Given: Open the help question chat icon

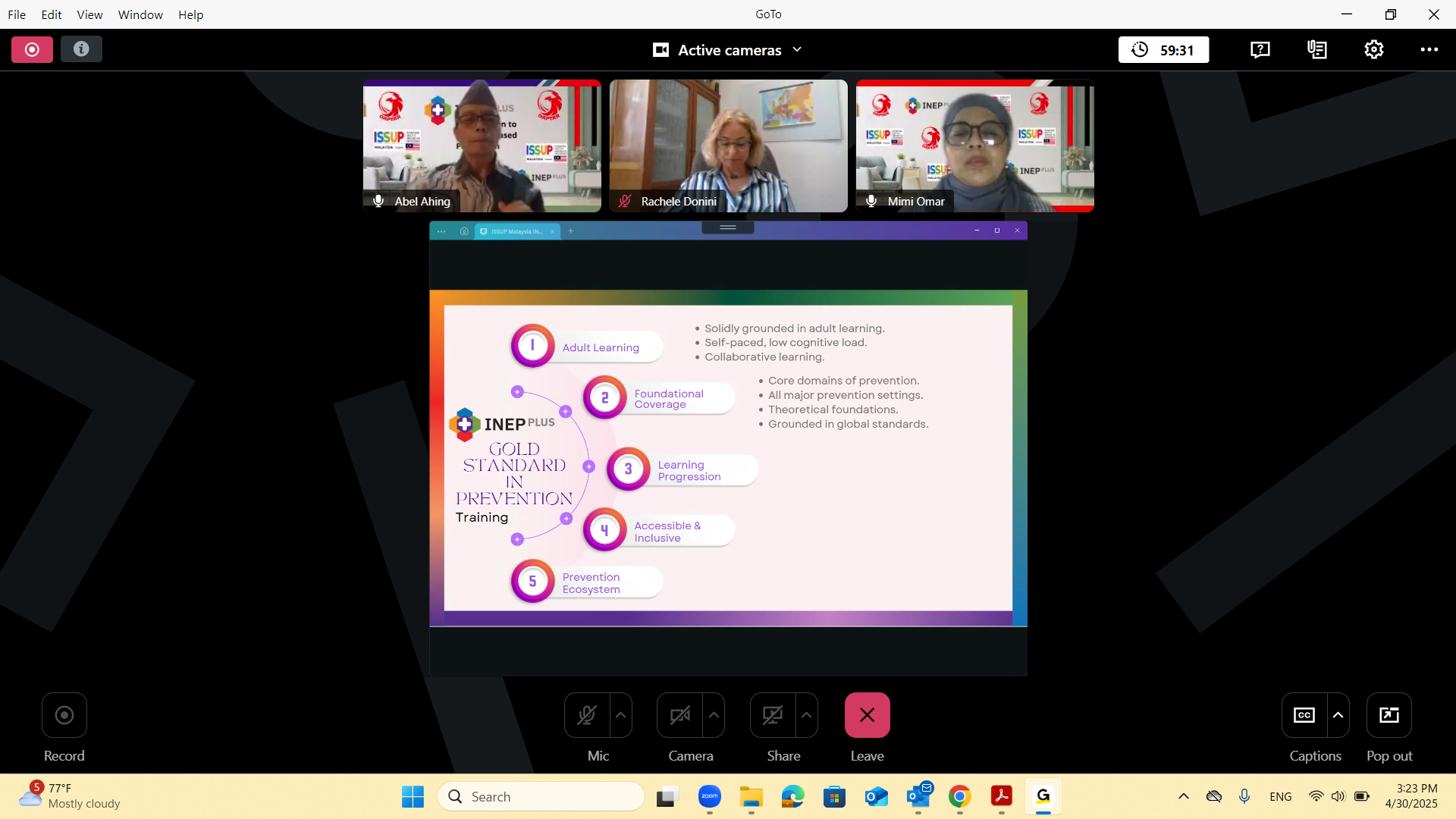Looking at the screenshot, I should tap(1260, 50).
